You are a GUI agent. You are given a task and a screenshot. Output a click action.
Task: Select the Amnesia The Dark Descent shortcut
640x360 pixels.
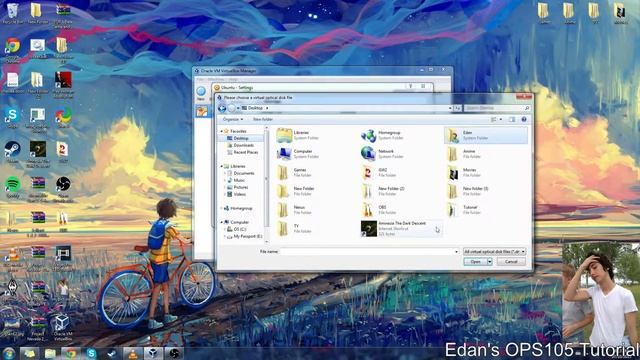pos(401,229)
